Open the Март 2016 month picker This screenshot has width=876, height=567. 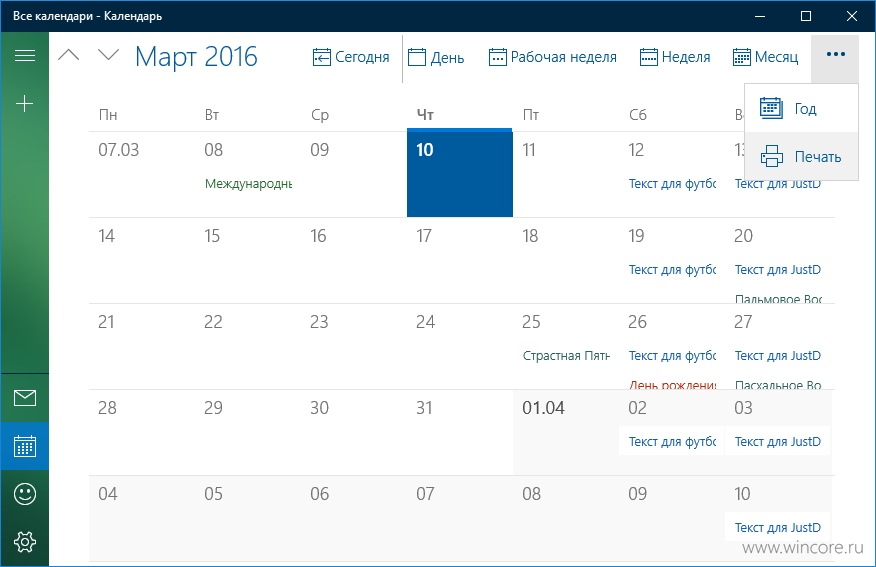196,57
